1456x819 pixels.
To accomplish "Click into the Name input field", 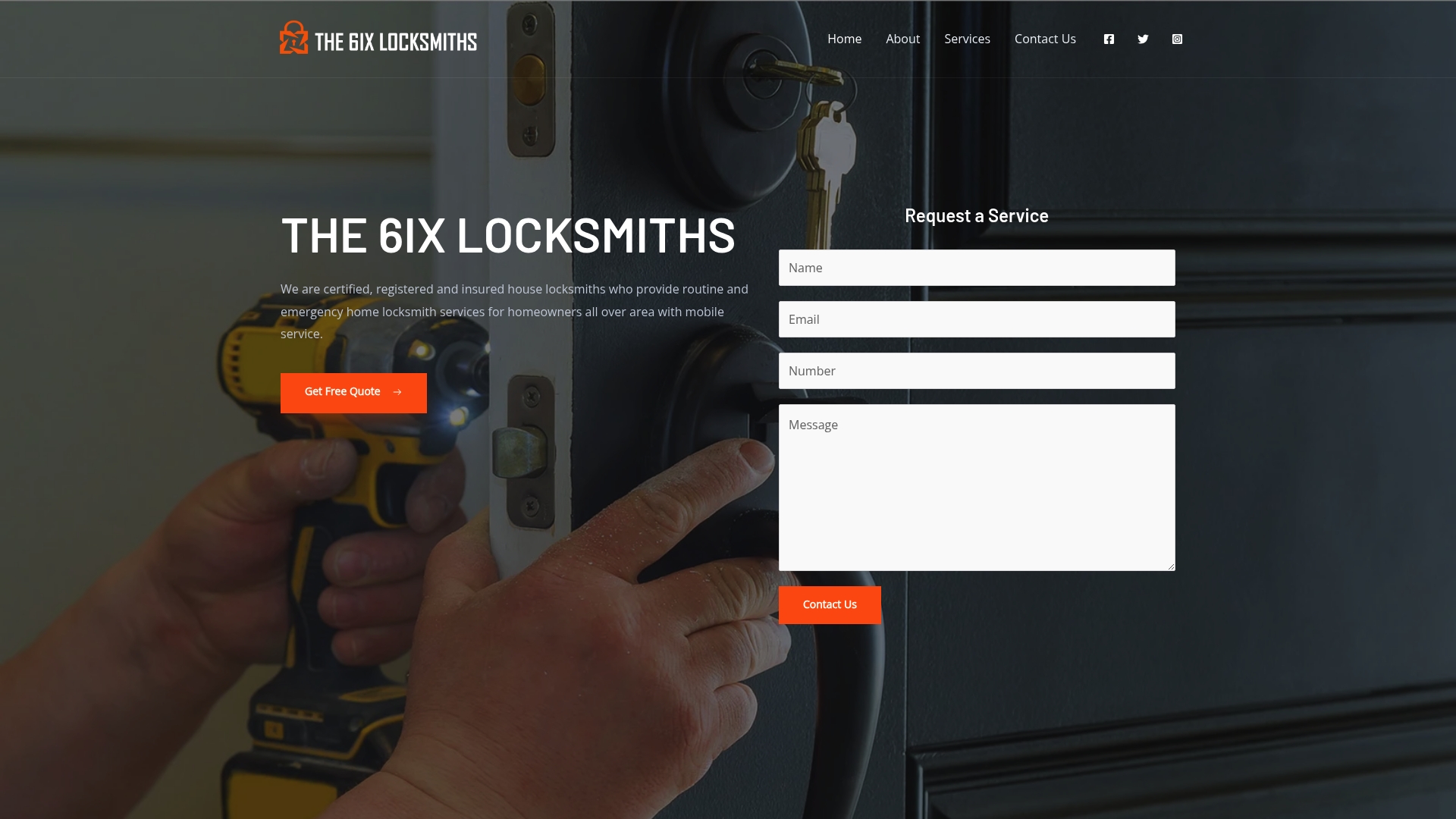I will [x=977, y=267].
